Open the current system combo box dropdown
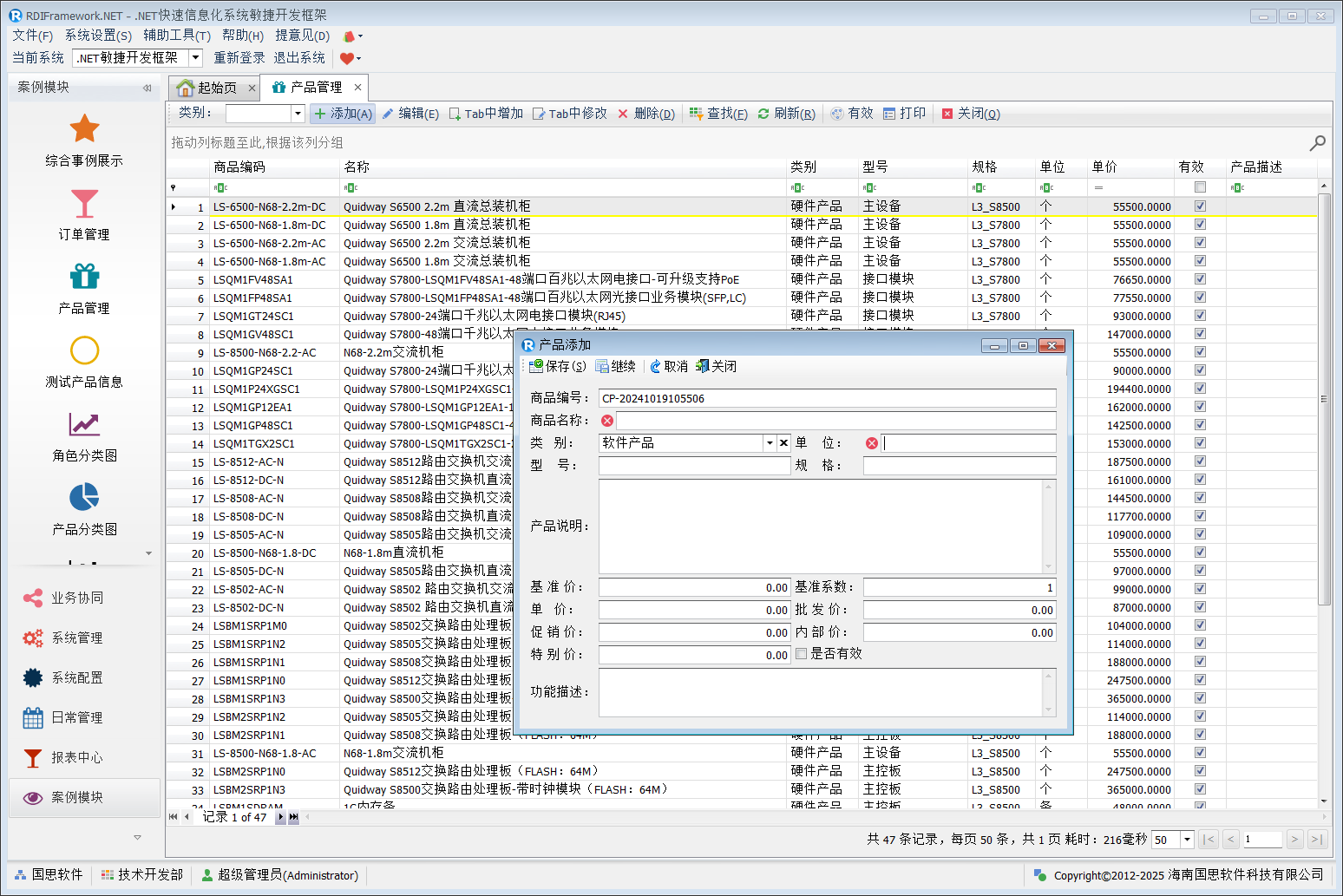1343x896 pixels. (x=196, y=58)
